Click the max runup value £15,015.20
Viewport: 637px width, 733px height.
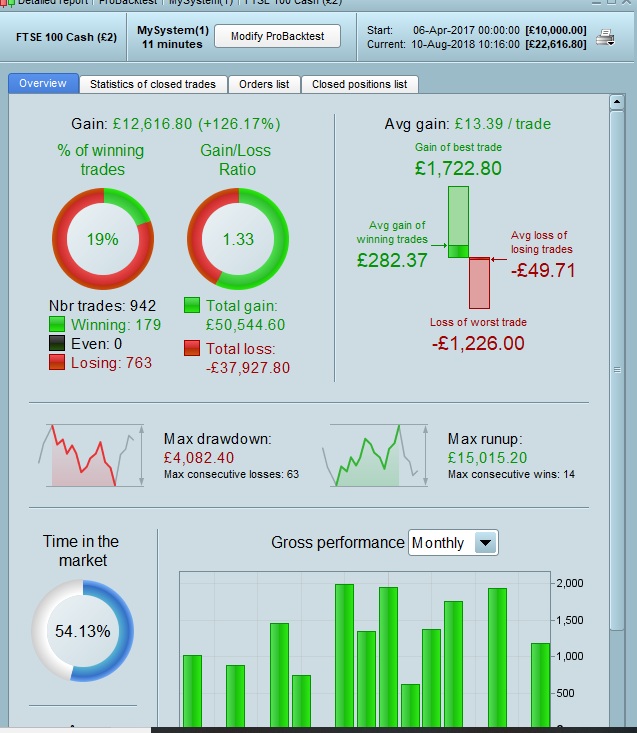[487, 458]
